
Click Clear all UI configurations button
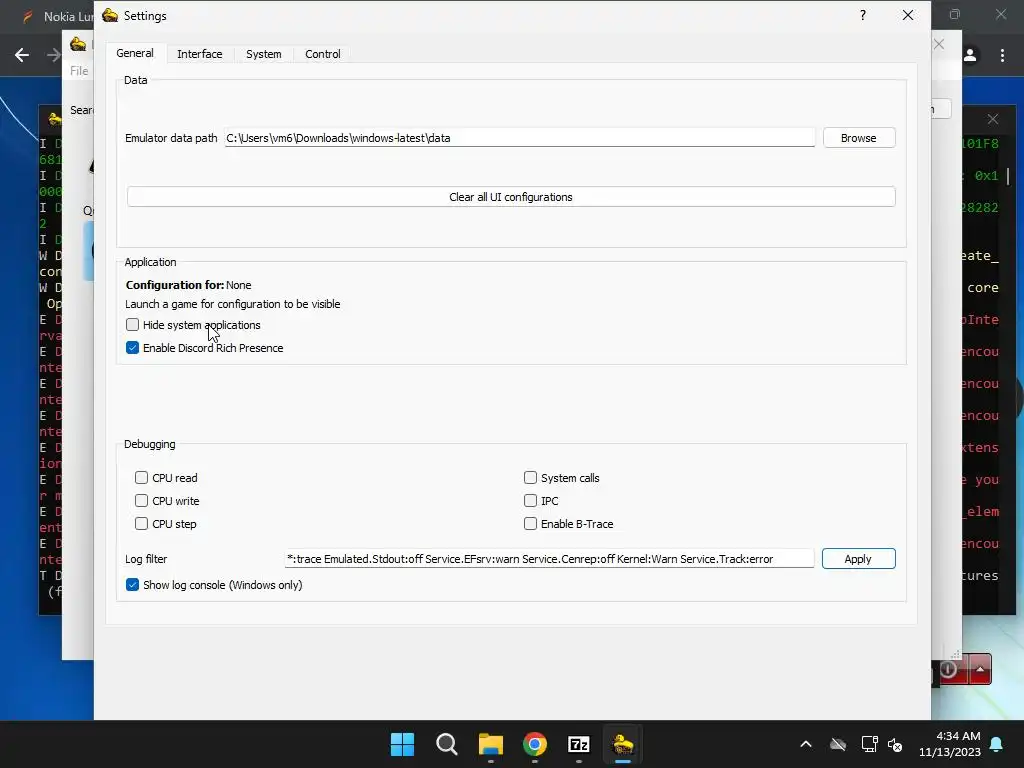click(511, 197)
